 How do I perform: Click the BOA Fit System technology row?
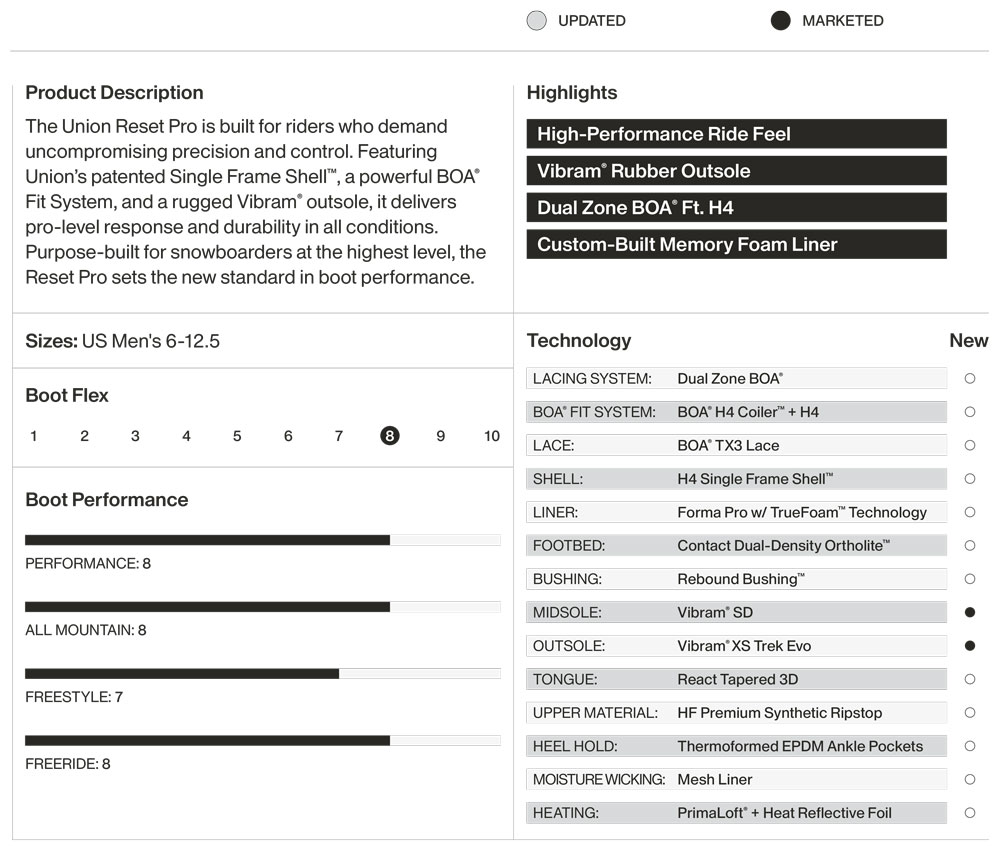(736, 412)
